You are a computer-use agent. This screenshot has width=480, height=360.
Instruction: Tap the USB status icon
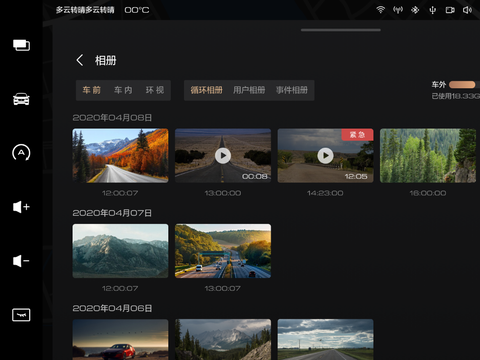click(432, 10)
